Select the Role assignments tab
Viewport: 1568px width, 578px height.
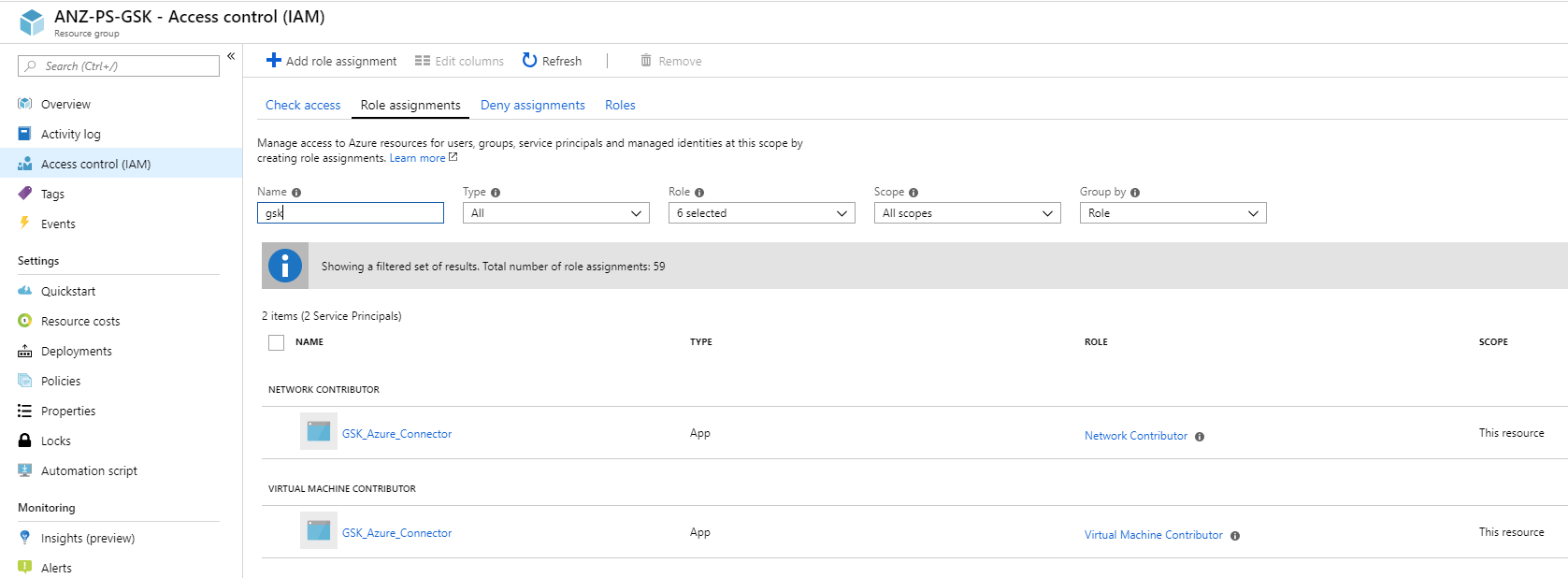(x=410, y=105)
